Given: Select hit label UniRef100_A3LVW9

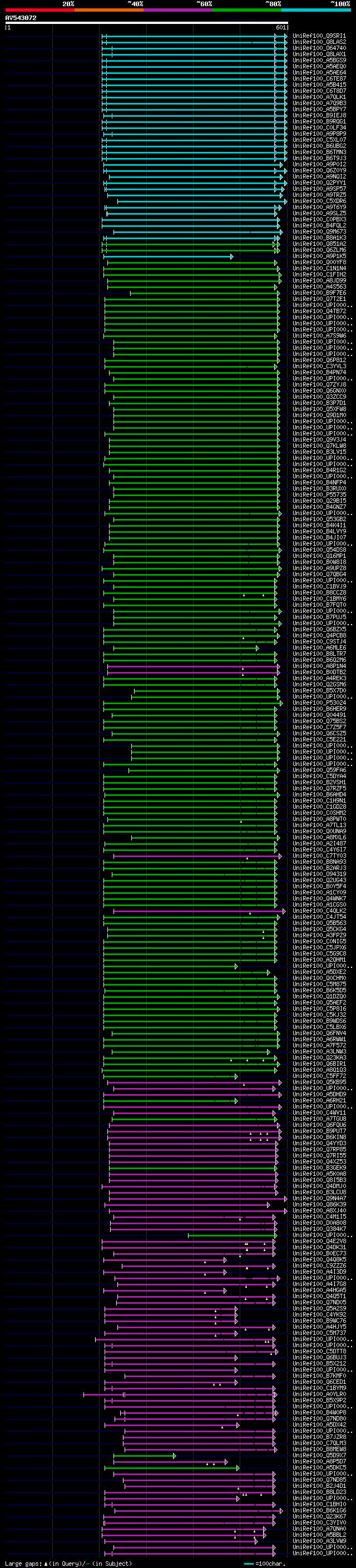Looking at the screenshot, I should click(319, 1541).
